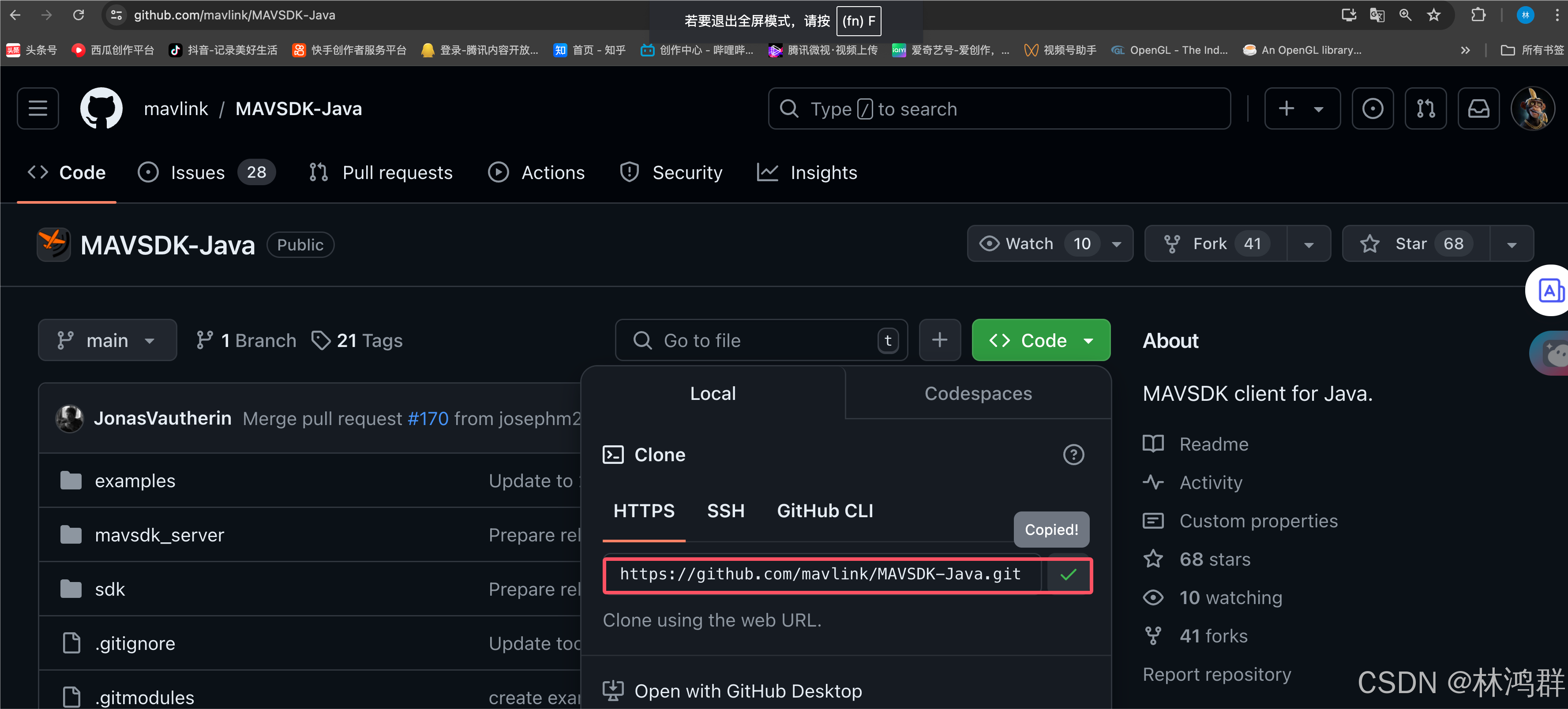1568x709 pixels.
Task: Click the Clone help question mark icon
Action: click(x=1073, y=454)
